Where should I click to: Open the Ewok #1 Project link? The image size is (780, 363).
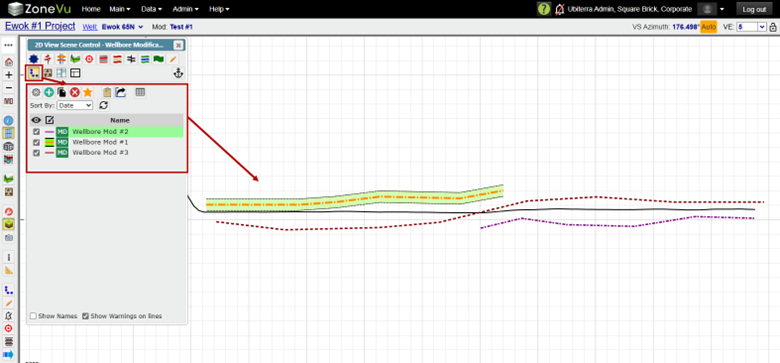[40, 26]
